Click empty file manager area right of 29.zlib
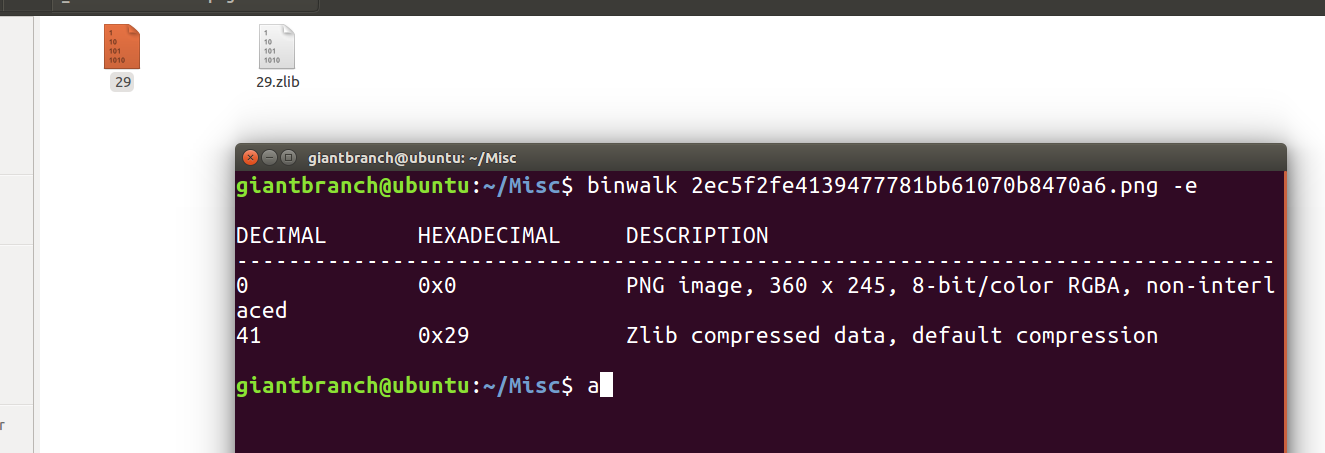This screenshot has height=453, width=1325. tap(700, 70)
